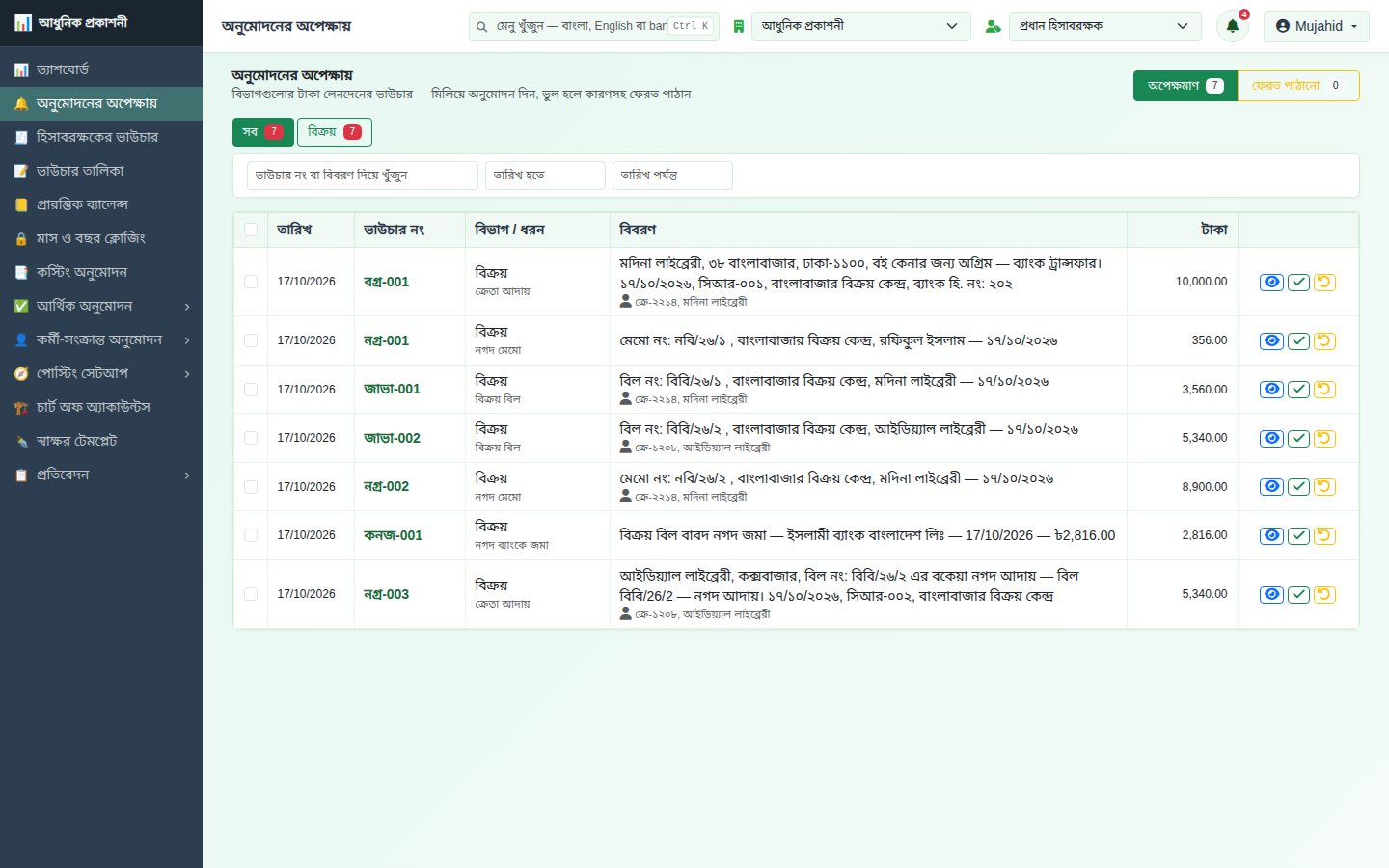
Task: Expand the আর্থিক অনুমোদন sidebar submenu
Action: pos(101,306)
